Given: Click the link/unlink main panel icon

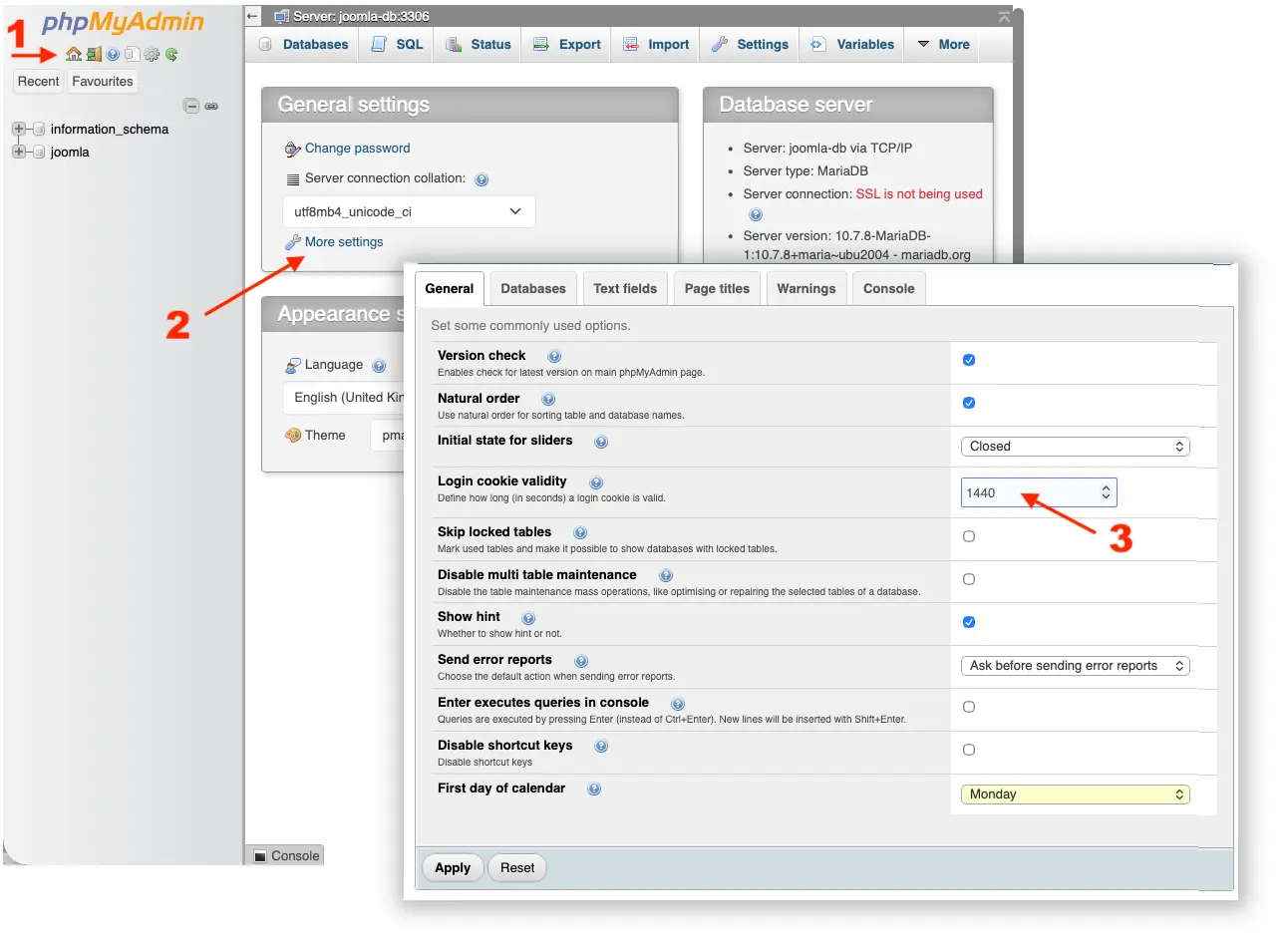Looking at the screenshot, I should pyautogui.click(x=211, y=106).
